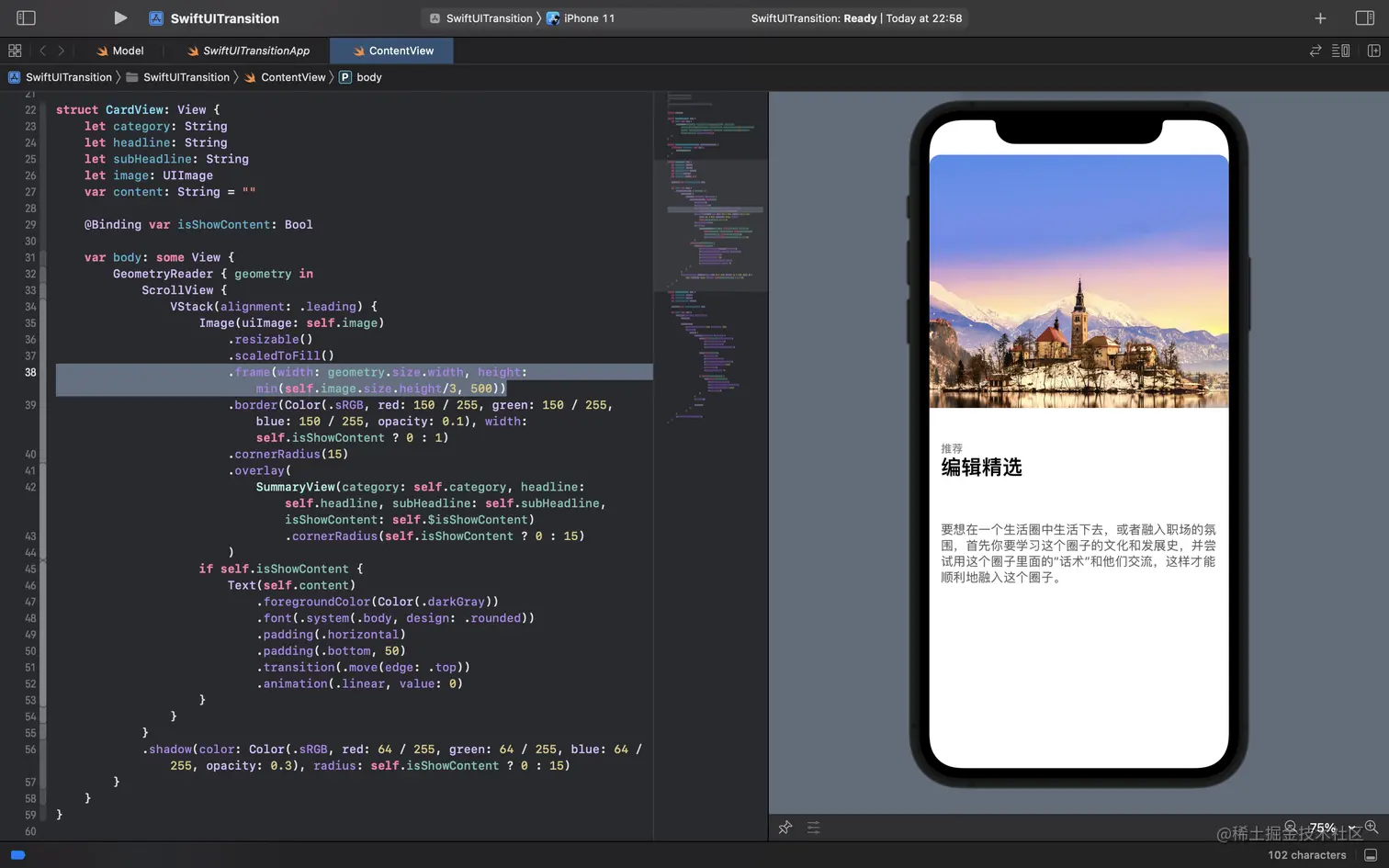
Task: Open the related items grid menu
Action: coord(15,51)
